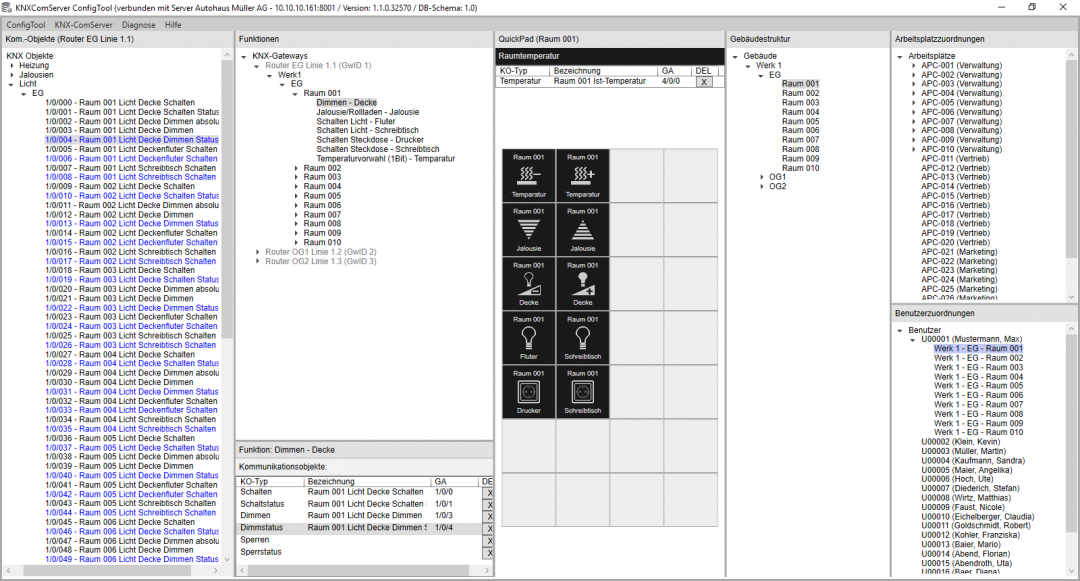
Task: Switch the Drucker socket tile
Action: (x=529, y=392)
